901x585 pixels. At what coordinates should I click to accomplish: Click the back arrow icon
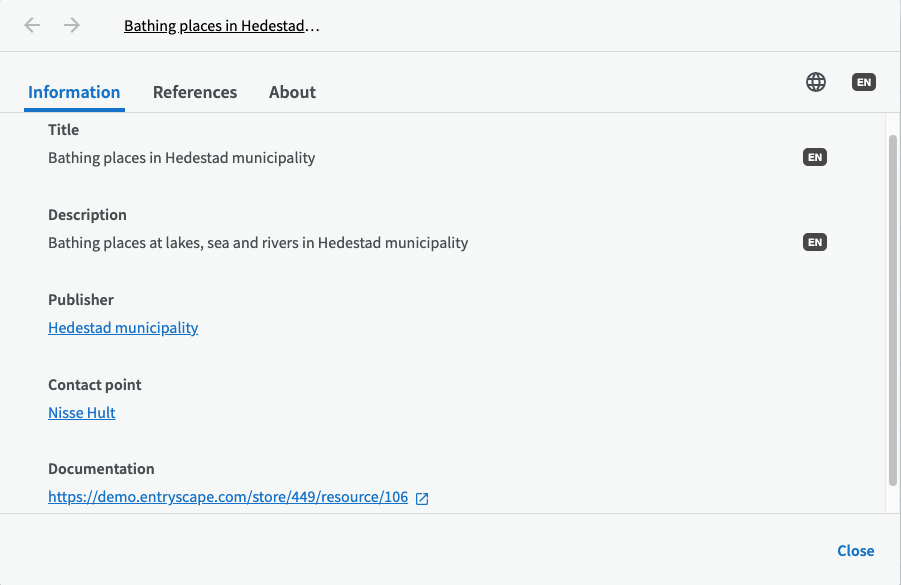tap(33, 26)
